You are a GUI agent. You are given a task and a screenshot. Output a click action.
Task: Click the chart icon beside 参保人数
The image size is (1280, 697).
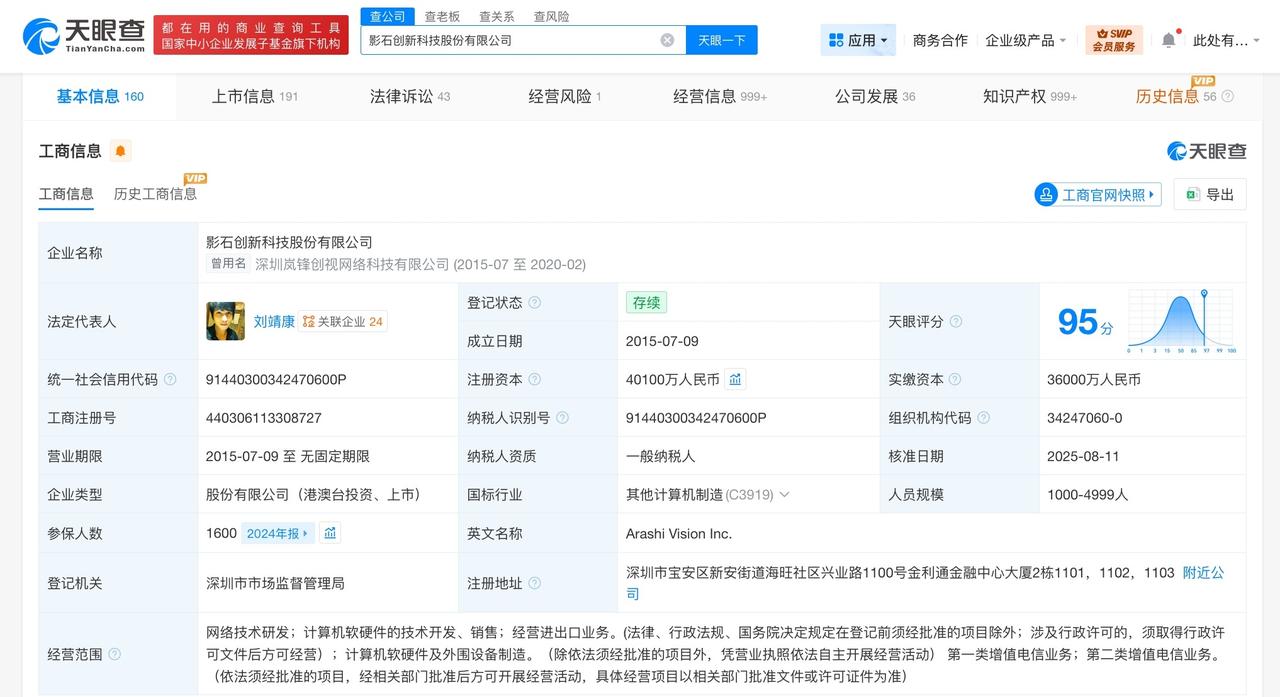[330, 533]
